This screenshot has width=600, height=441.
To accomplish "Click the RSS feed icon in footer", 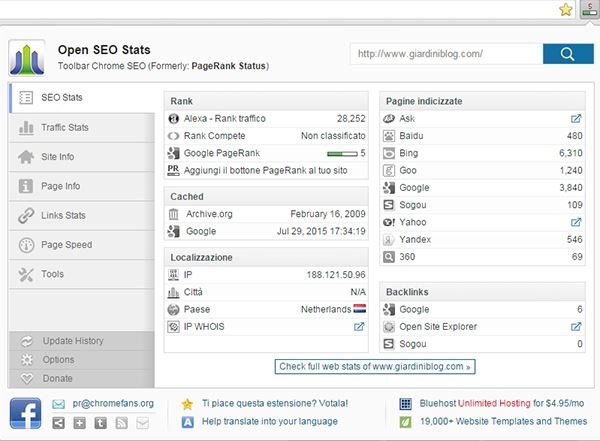I will 122,423.
